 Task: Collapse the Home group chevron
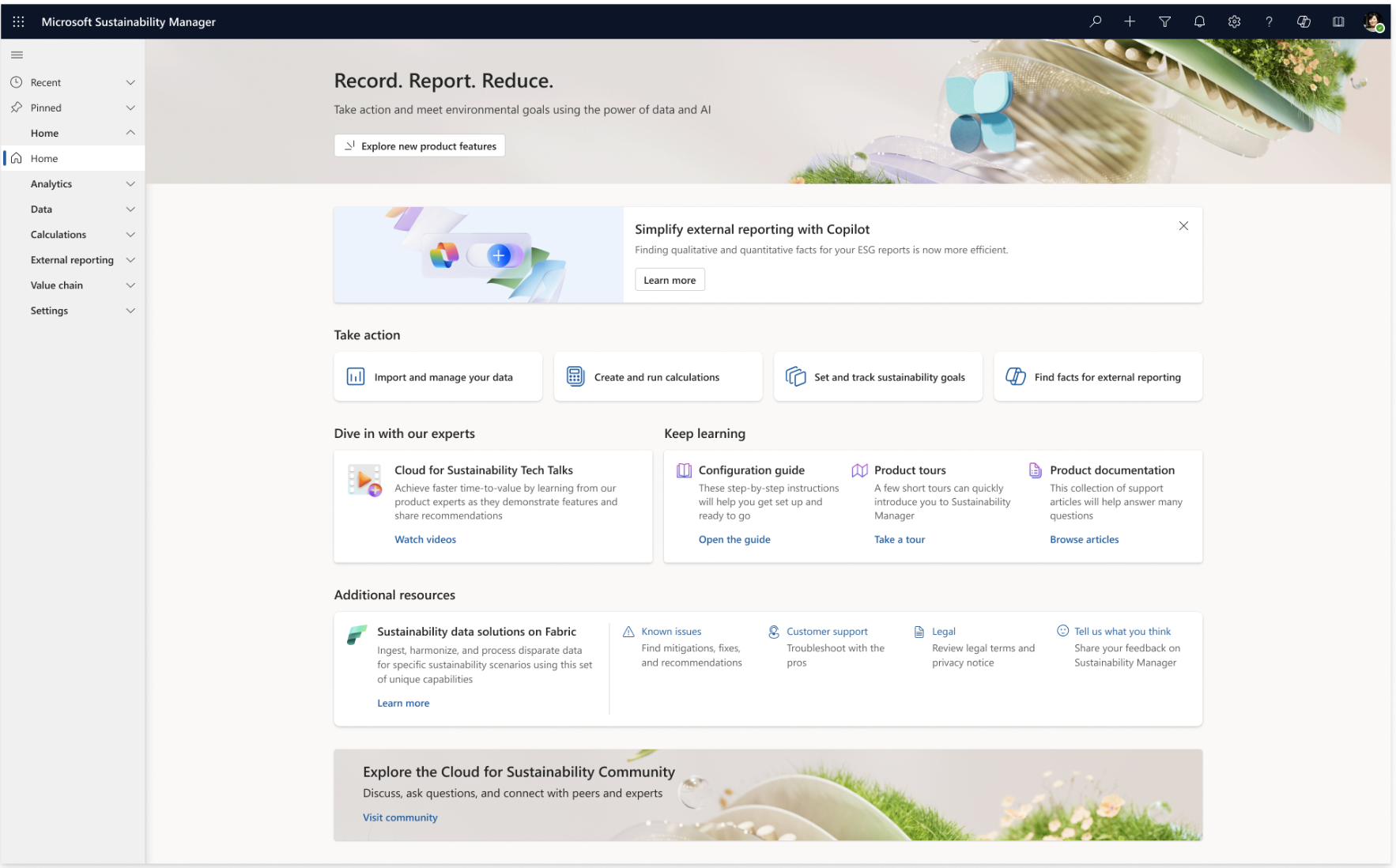point(130,133)
